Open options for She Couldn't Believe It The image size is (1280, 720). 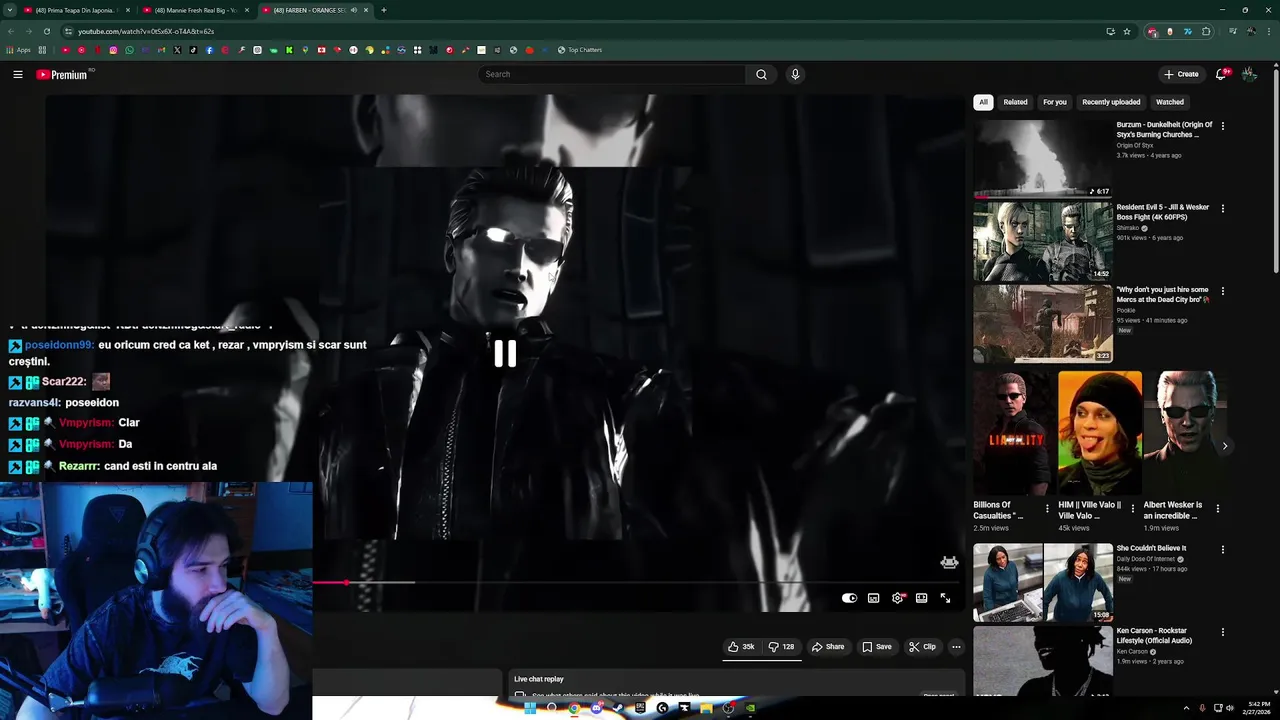pos(1222,549)
